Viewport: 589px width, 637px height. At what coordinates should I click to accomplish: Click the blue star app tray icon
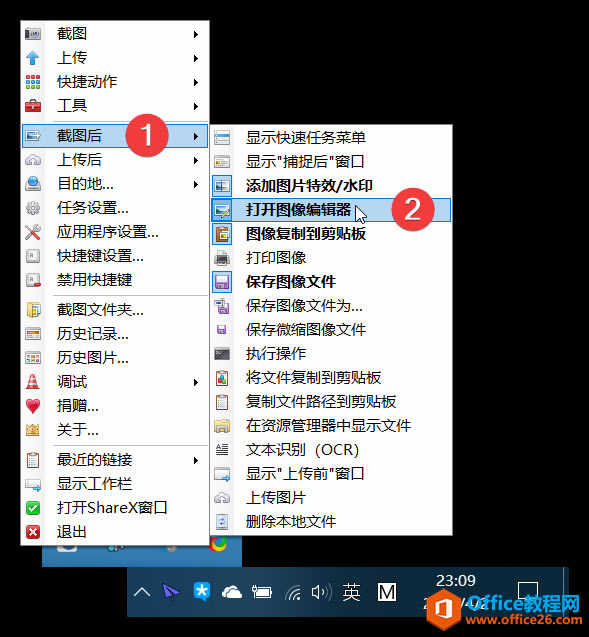[x=201, y=592]
